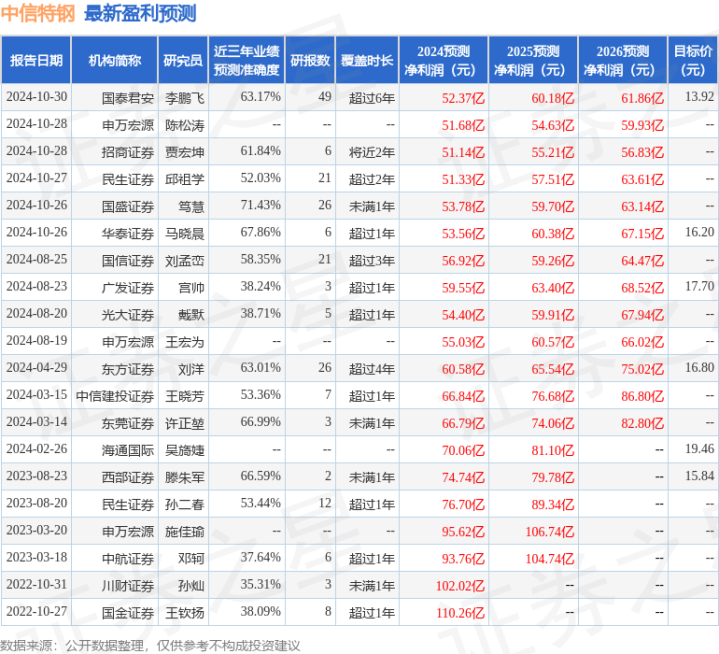Click 2026 forecast 67.94亿
Screen dimensions: 719x654
coord(642,315)
